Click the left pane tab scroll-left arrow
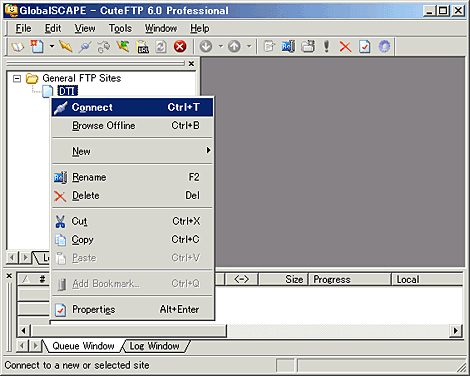The image size is (470, 376). tap(12, 257)
